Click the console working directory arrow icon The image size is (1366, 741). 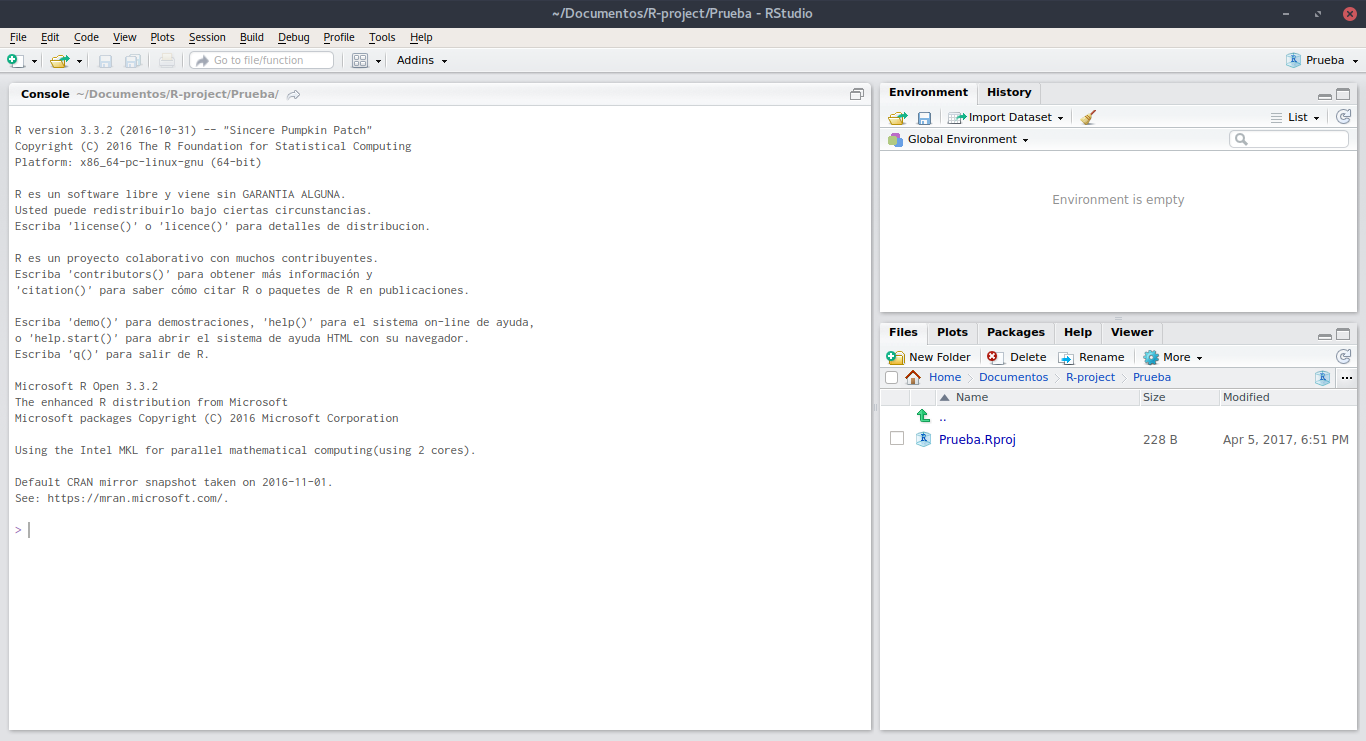[293, 94]
